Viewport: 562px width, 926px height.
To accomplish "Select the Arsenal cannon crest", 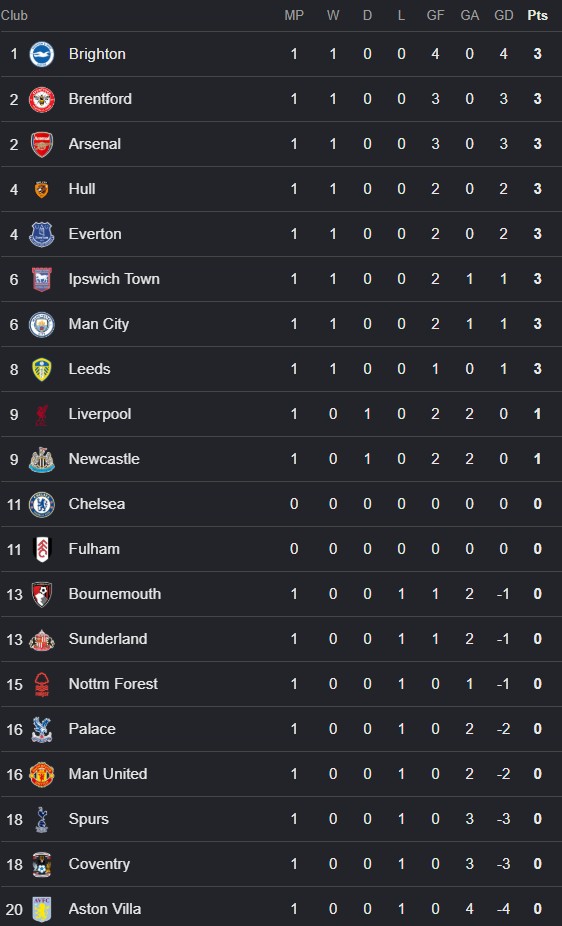I will coord(42,144).
